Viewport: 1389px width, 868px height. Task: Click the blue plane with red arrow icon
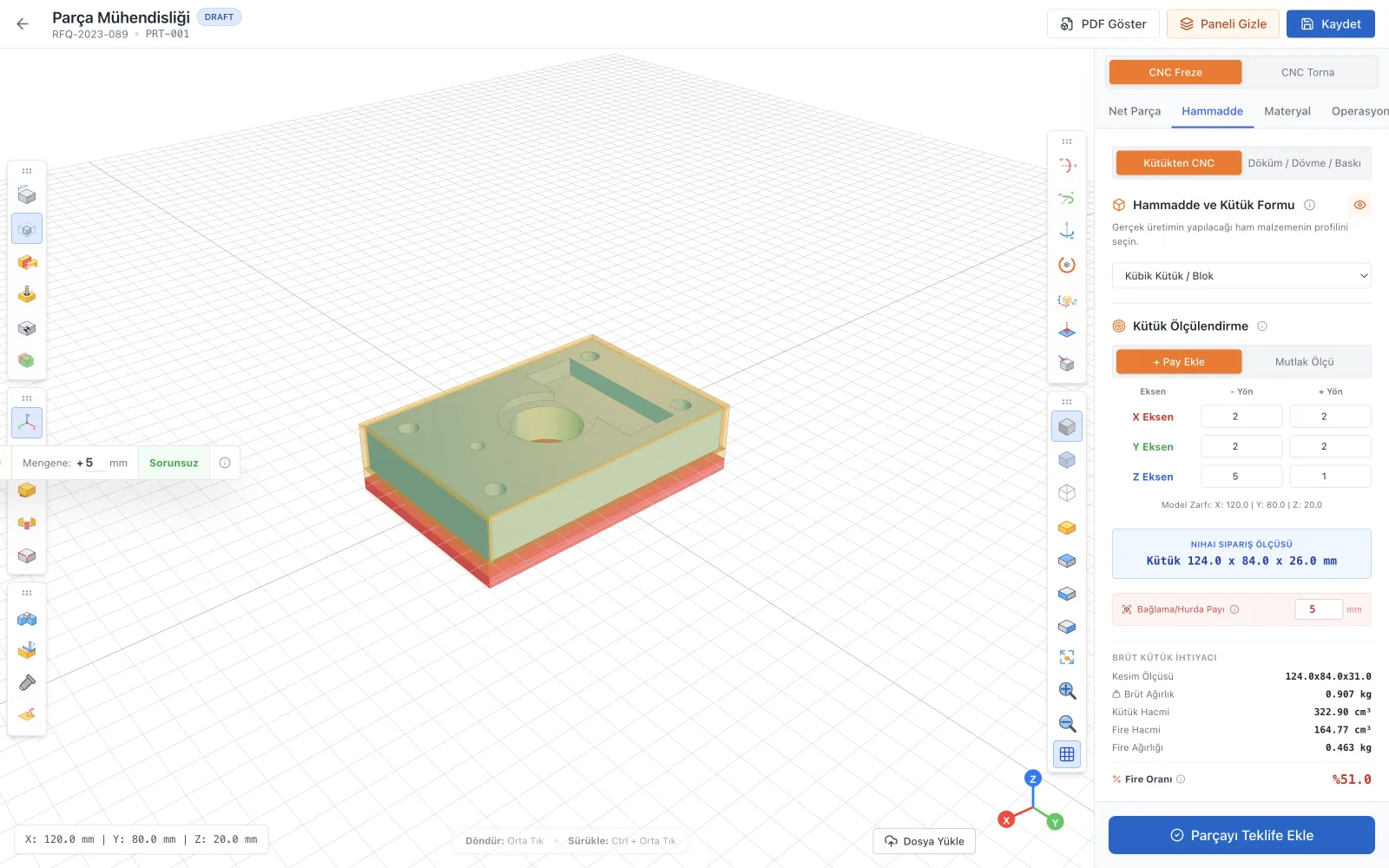pyautogui.click(x=1067, y=332)
